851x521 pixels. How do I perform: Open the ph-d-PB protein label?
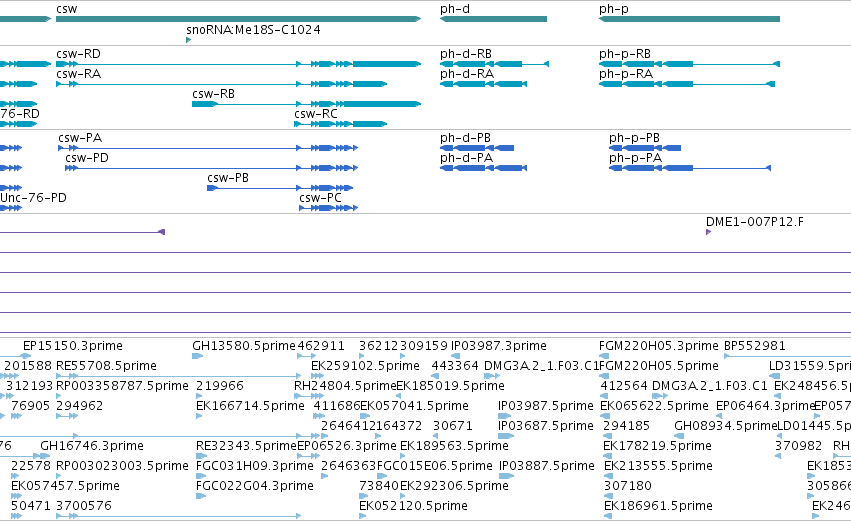pos(465,138)
